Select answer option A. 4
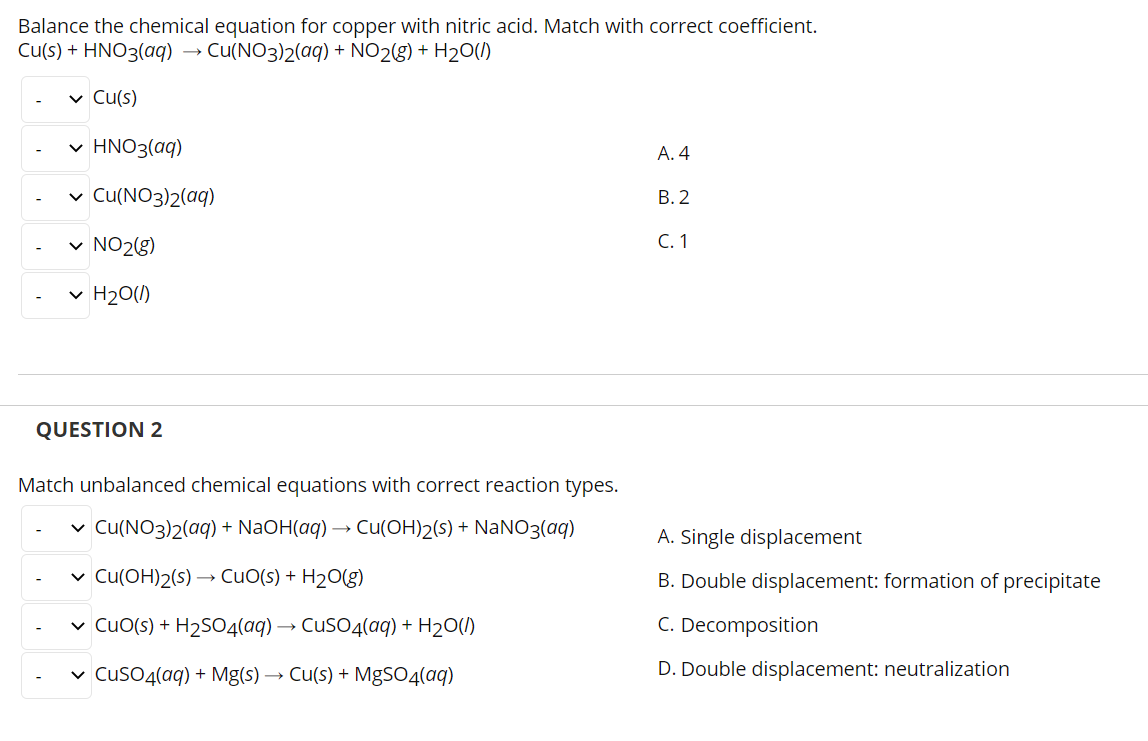 tap(672, 152)
